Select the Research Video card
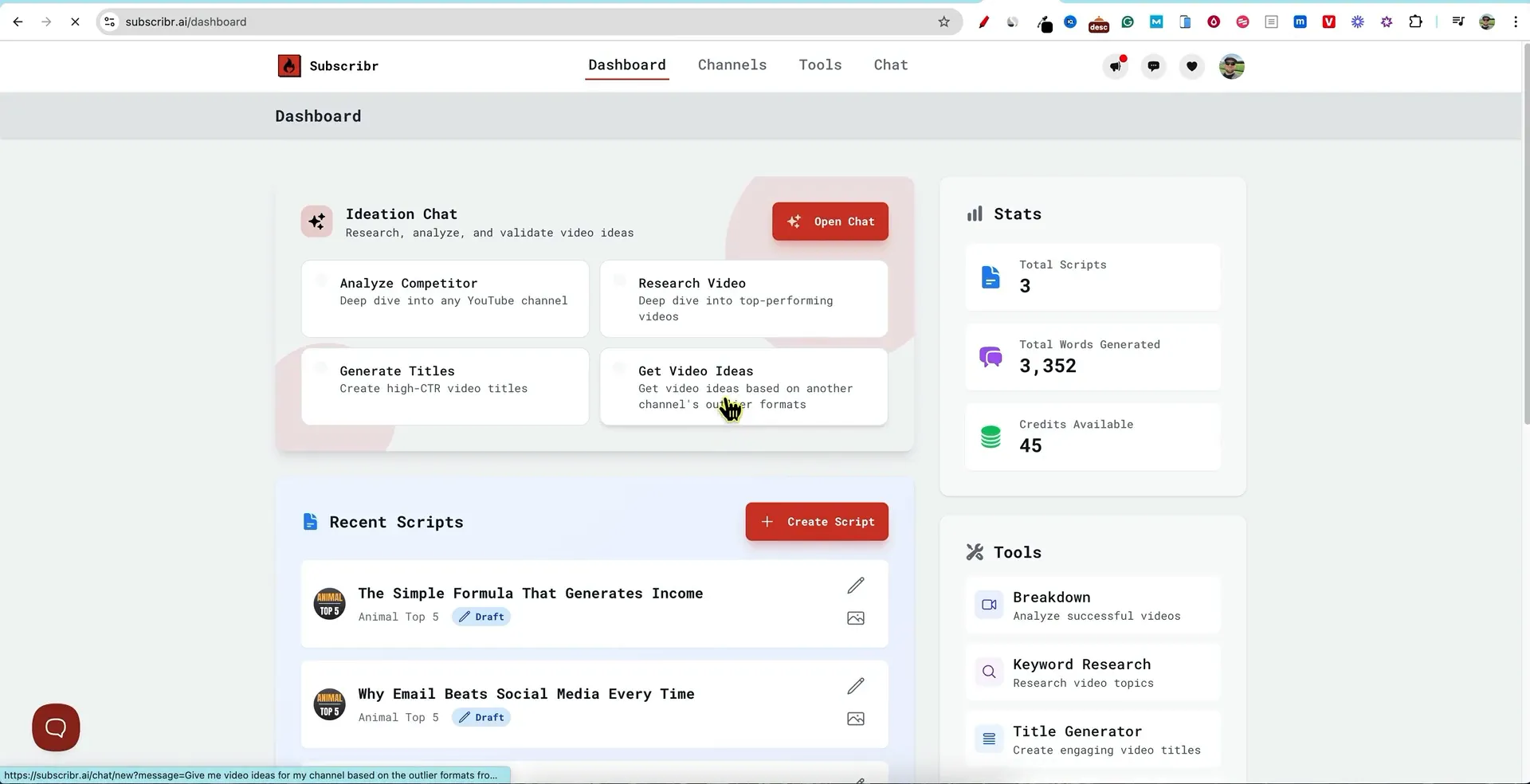 [743, 299]
